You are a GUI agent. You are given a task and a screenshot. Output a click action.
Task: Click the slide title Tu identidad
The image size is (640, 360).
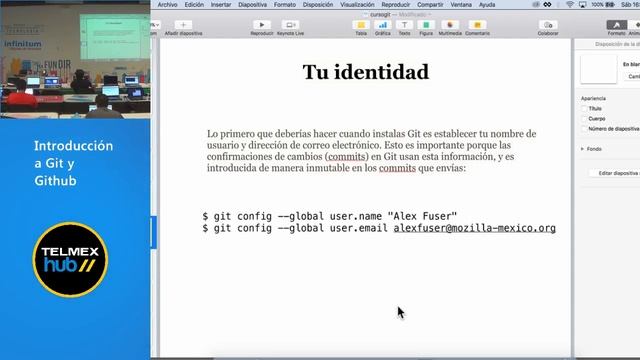point(366,72)
